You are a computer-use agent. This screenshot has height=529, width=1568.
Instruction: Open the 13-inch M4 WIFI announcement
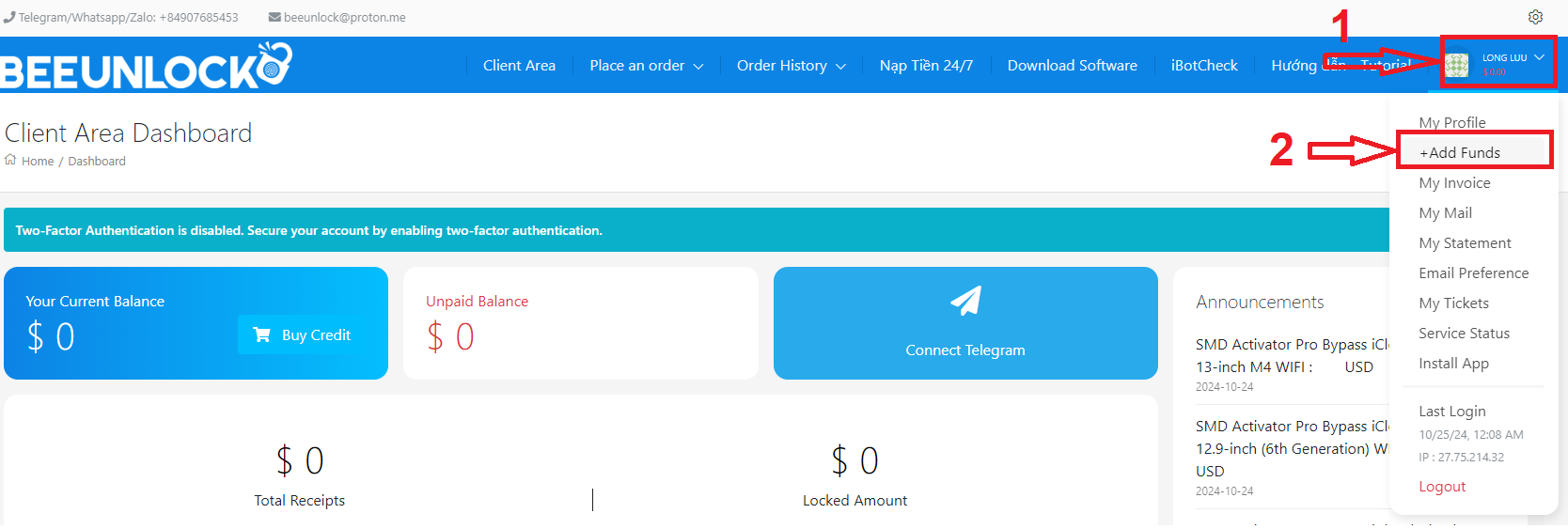coord(1292,355)
